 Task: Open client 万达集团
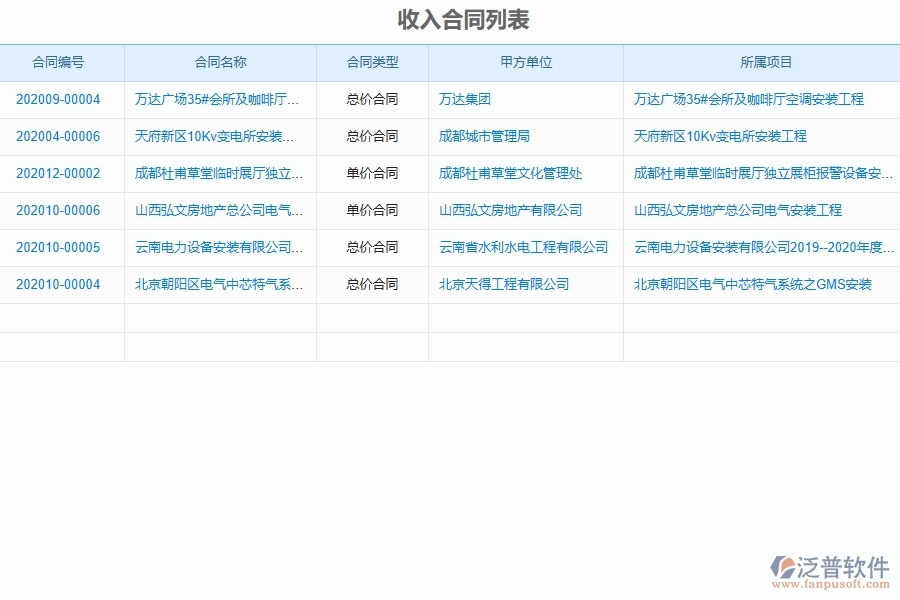(x=455, y=99)
